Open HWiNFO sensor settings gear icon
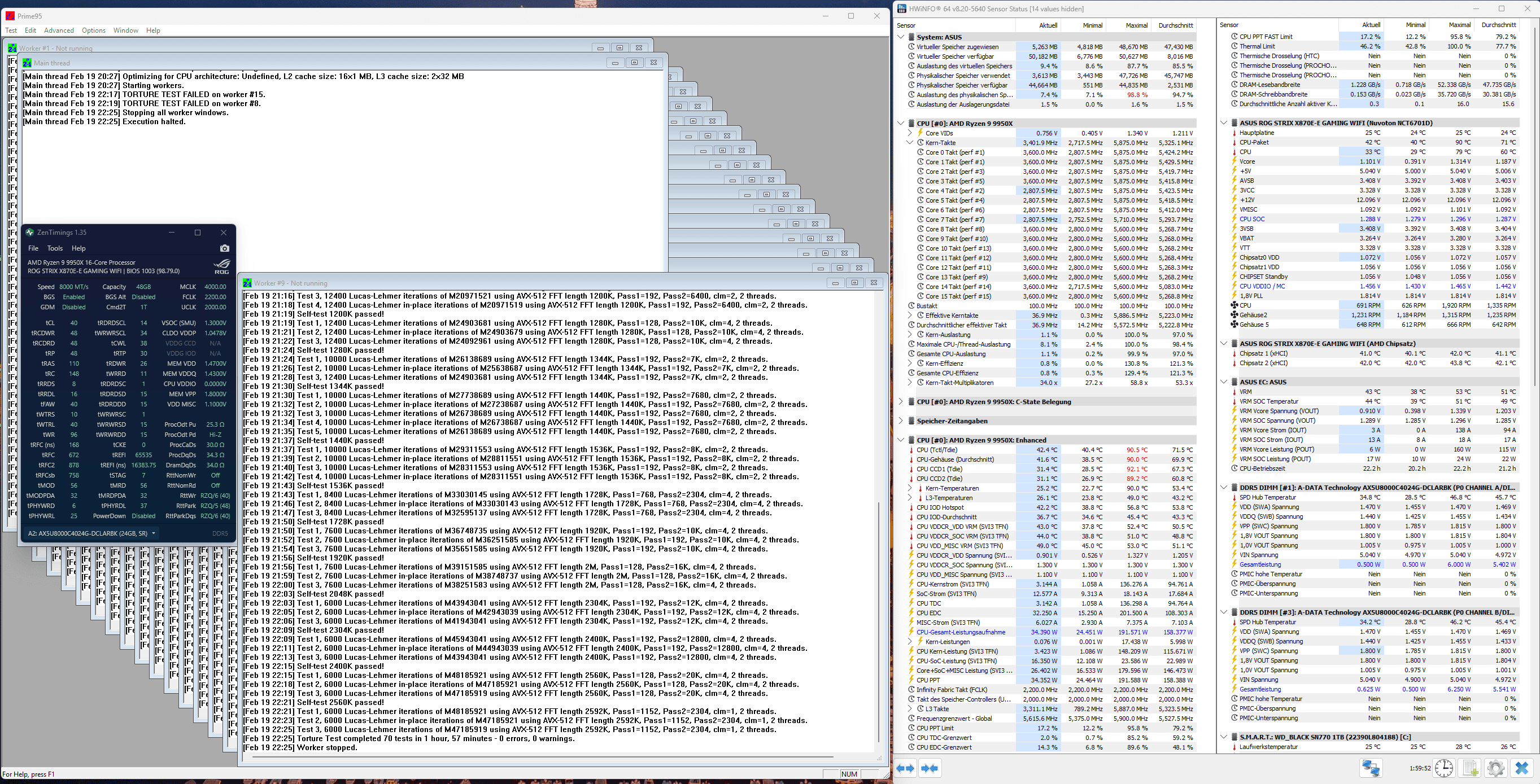 coord(1496,768)
